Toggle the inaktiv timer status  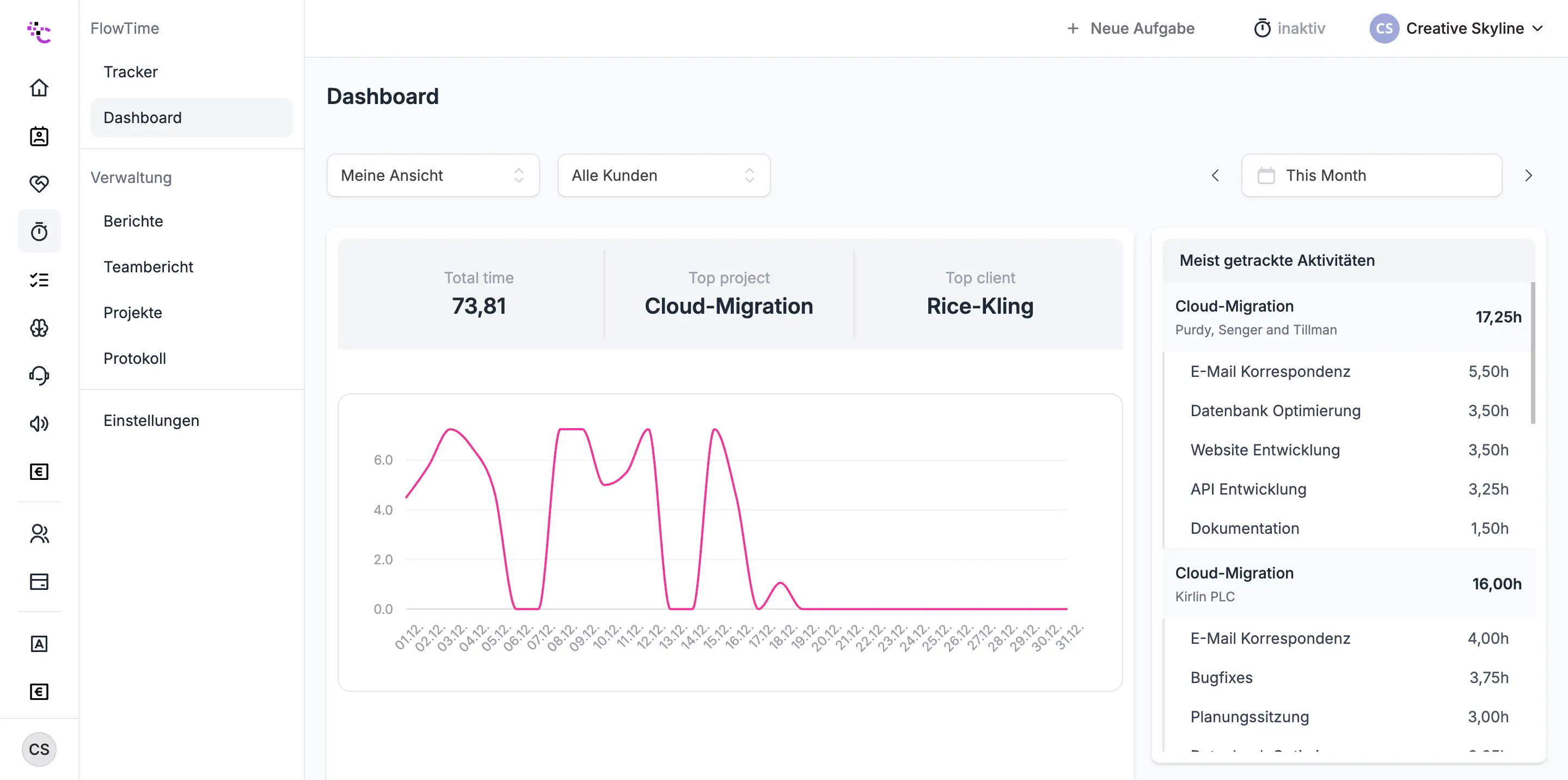(x=1289, y=29)
